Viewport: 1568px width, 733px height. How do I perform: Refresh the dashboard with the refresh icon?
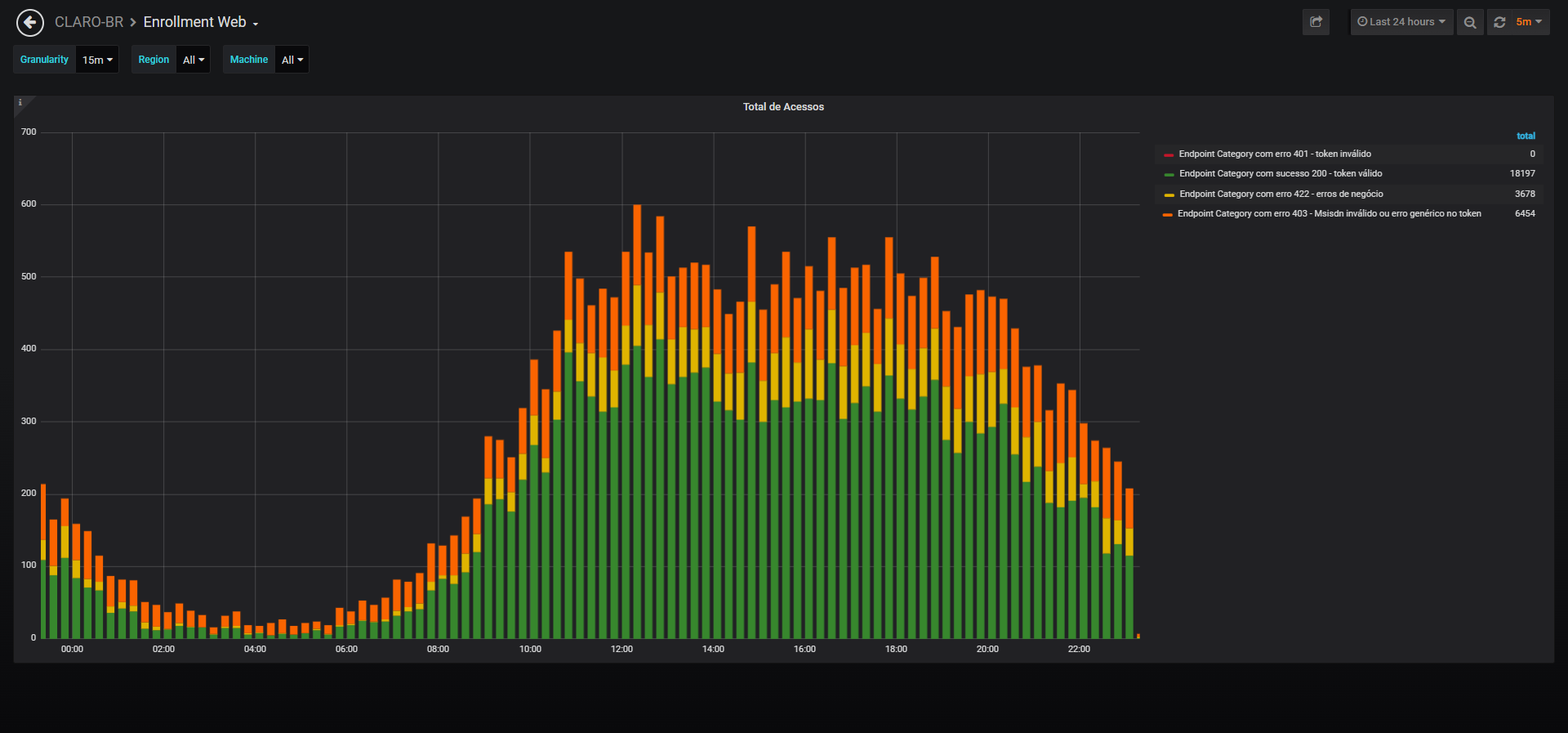(x=1499, y=22)
